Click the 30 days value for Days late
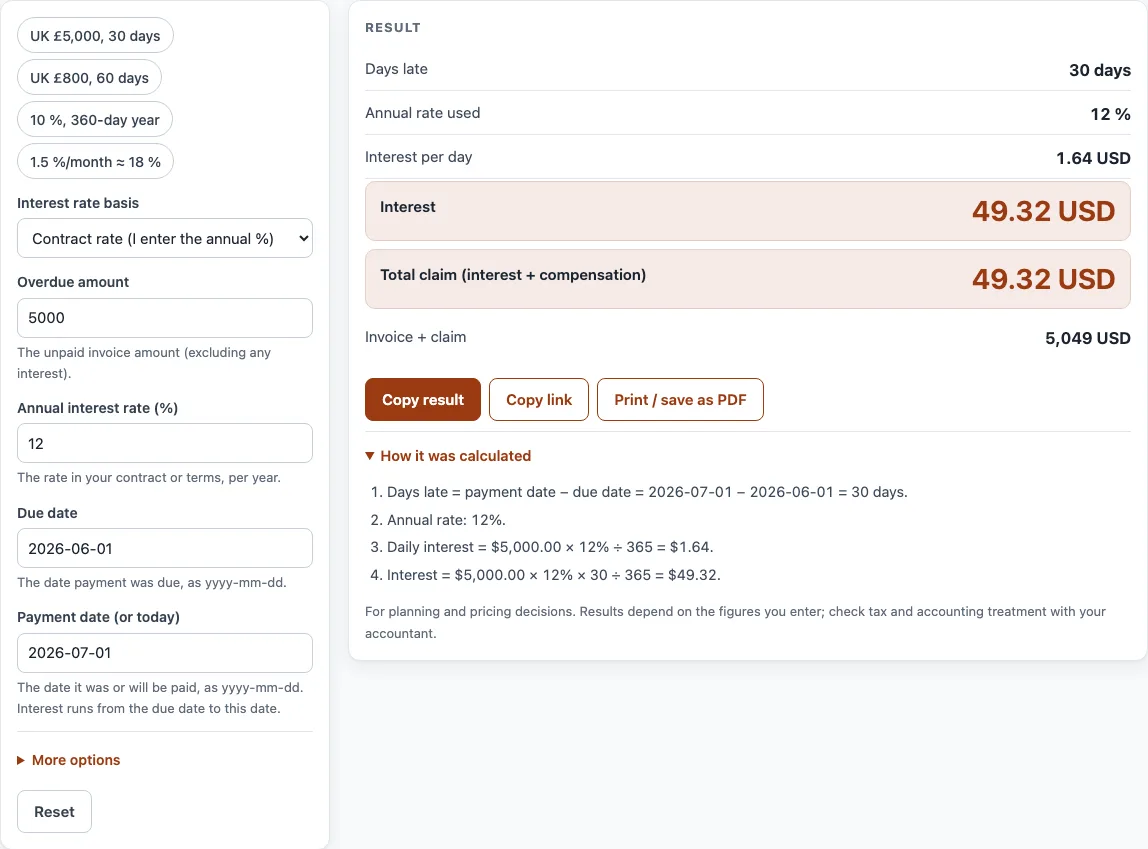1148x849 pixels. pos(1100,70)
